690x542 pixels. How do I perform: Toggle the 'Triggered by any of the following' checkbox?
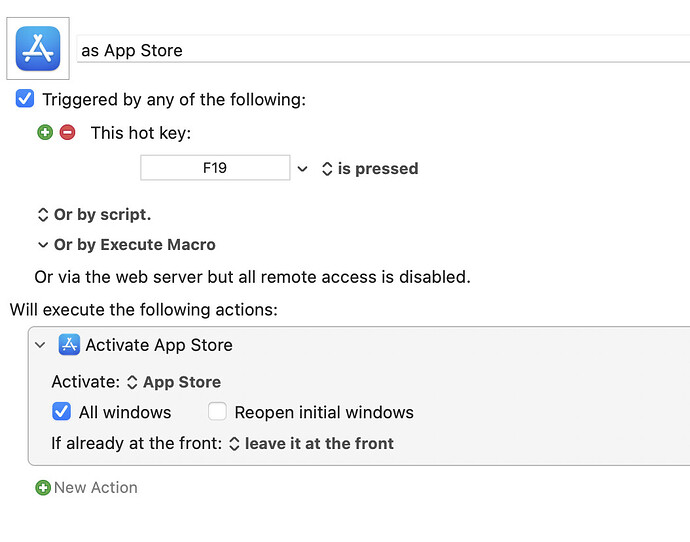pyautogui.click(x=25, y=99)
